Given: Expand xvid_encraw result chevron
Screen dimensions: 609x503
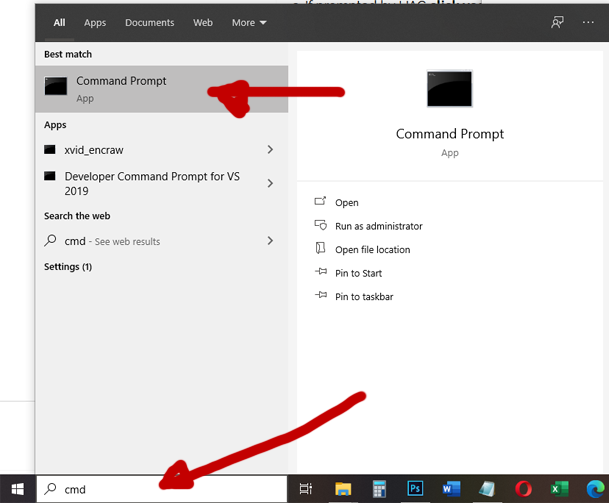Looking at the screenshot, I should (270, 150).
